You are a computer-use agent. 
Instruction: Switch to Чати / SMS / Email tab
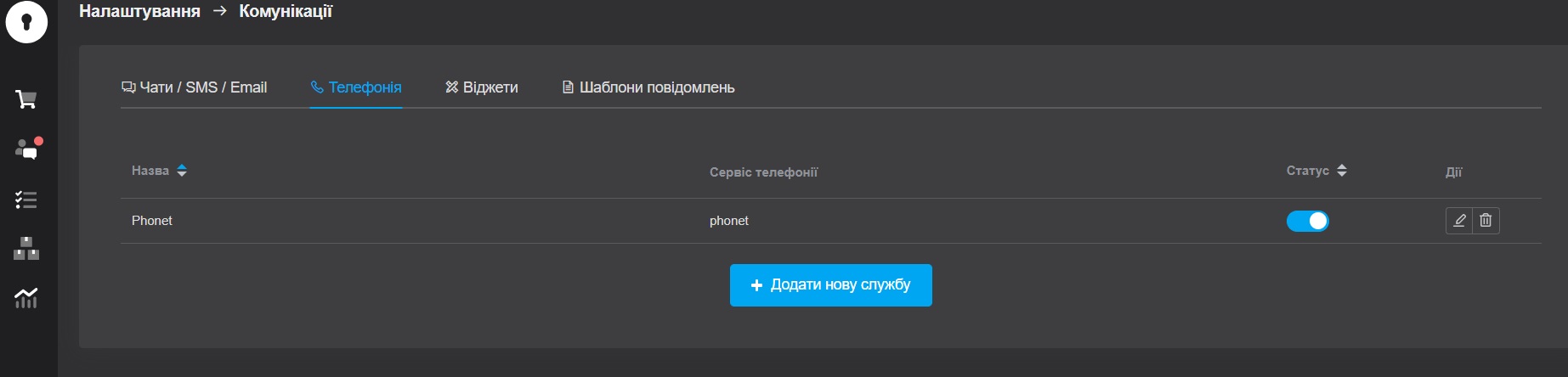pyautogui.click(x=195, y=87)
